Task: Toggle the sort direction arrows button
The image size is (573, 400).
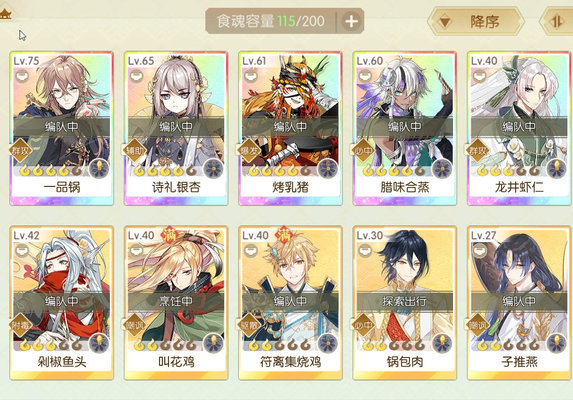Action: point(557,22)
